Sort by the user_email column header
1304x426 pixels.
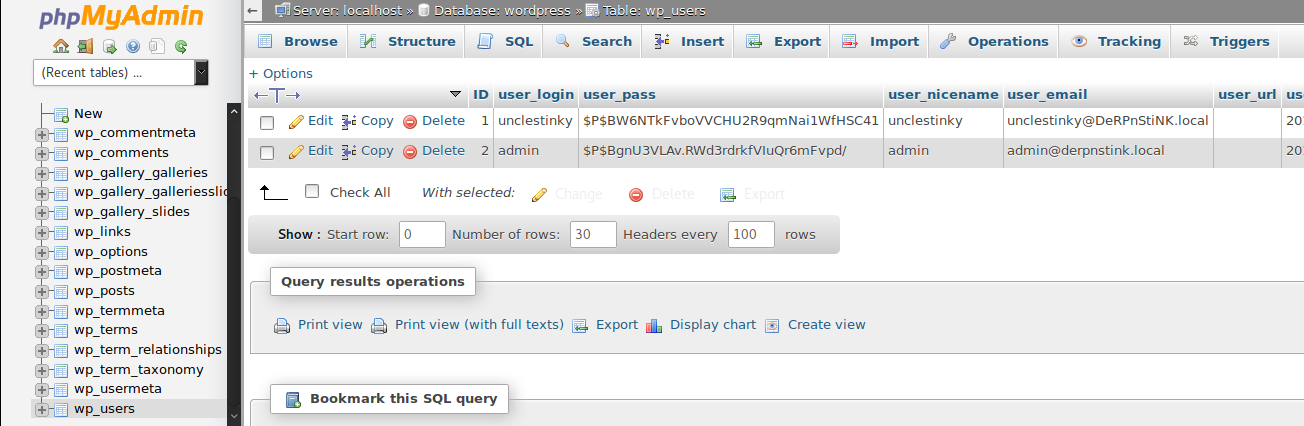click(1047, 95)
